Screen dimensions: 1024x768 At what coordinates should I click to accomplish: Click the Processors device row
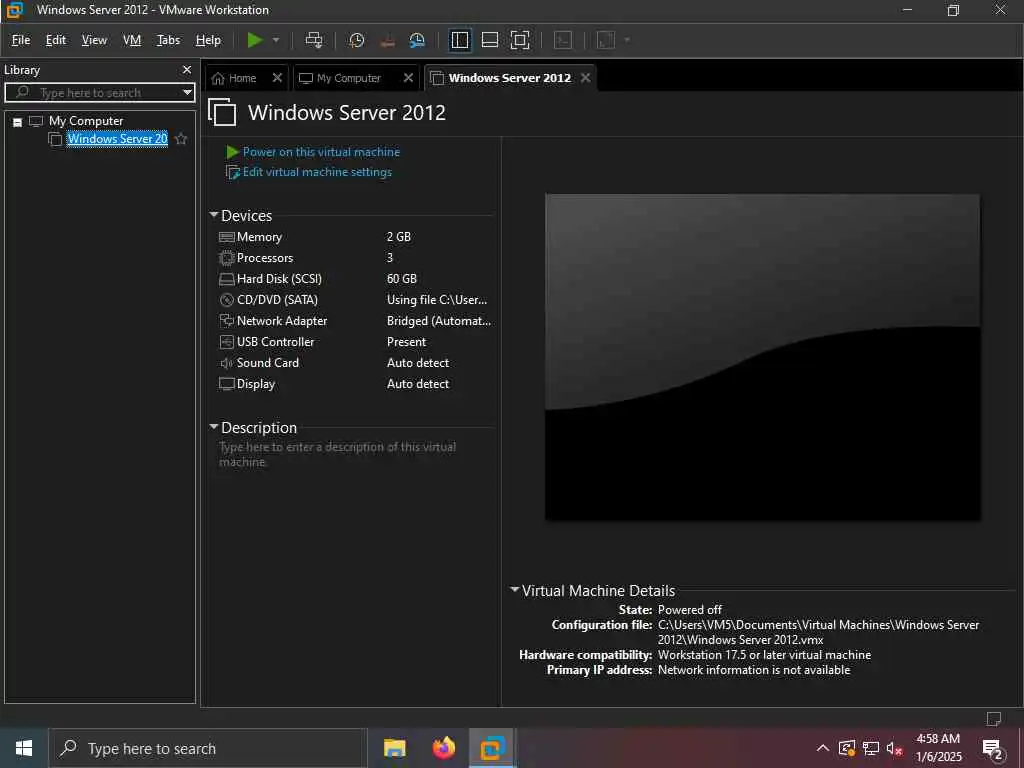coord(355,258)
